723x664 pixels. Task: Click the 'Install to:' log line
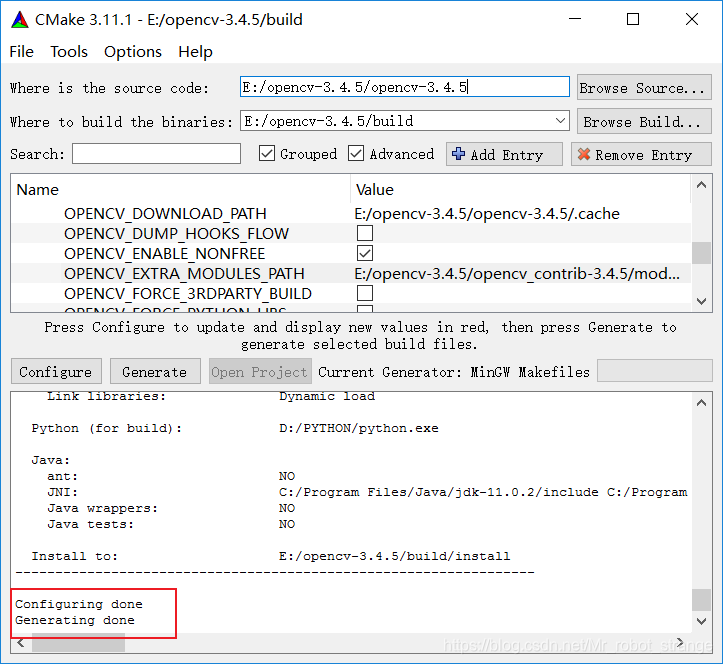271,556
